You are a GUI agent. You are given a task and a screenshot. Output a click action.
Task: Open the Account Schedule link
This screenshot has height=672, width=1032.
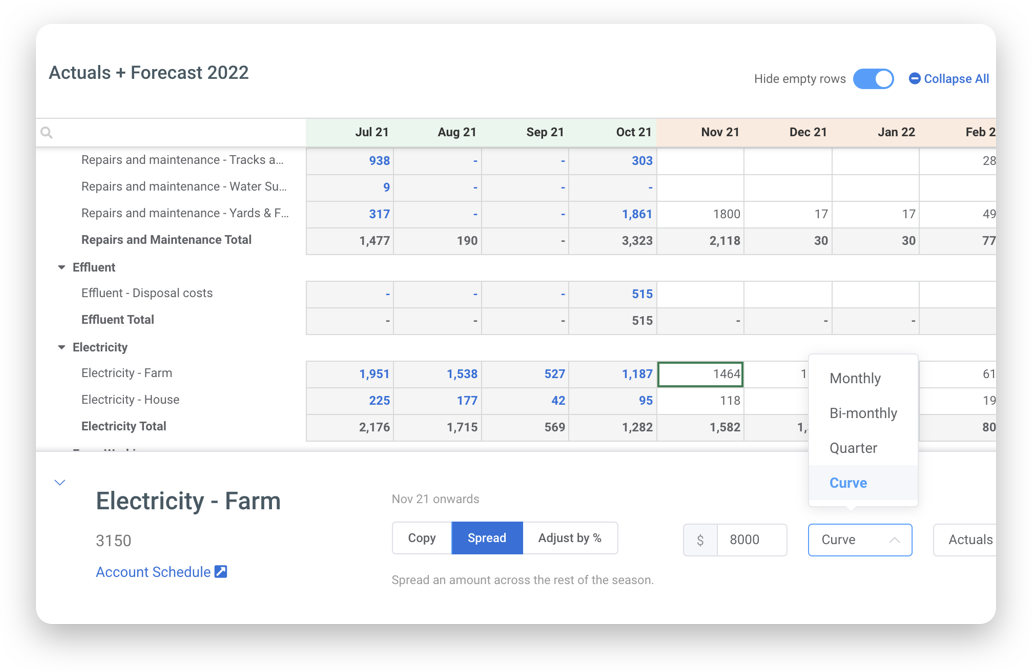coord(153,571)
